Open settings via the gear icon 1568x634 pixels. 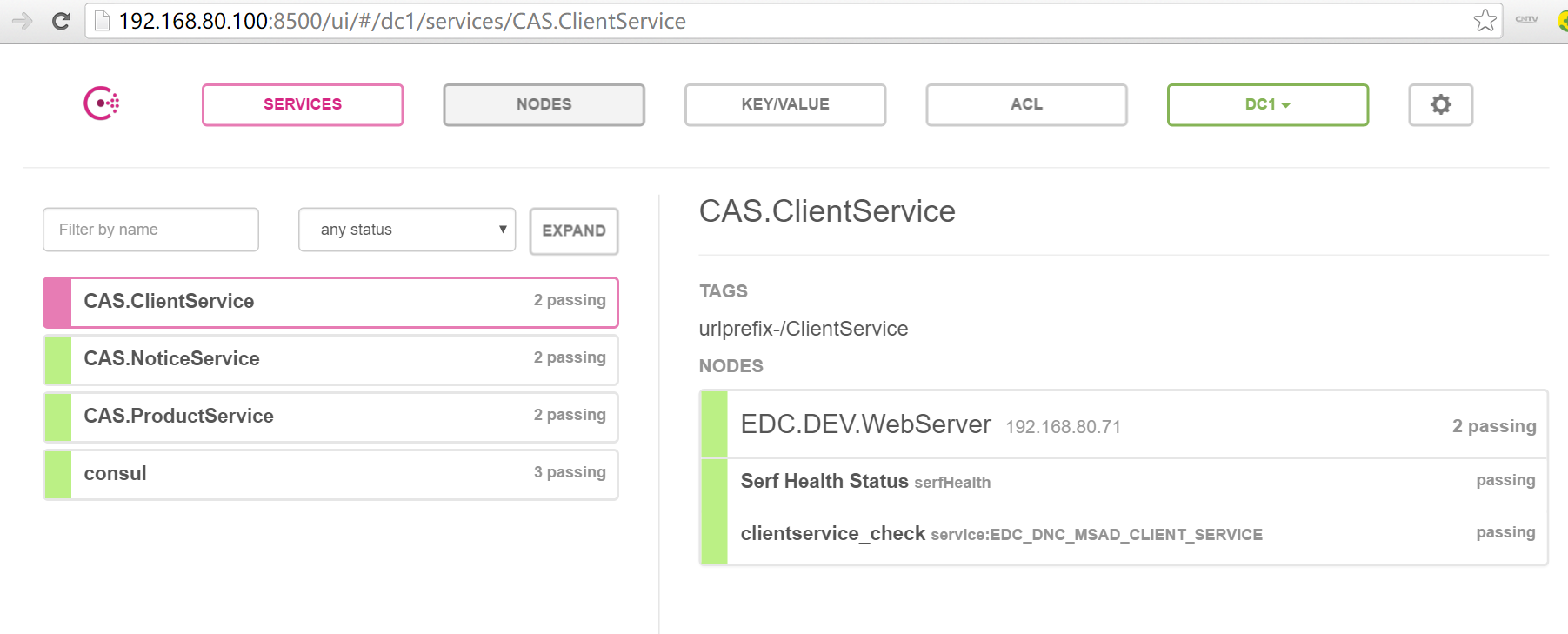pos(1440,104)
